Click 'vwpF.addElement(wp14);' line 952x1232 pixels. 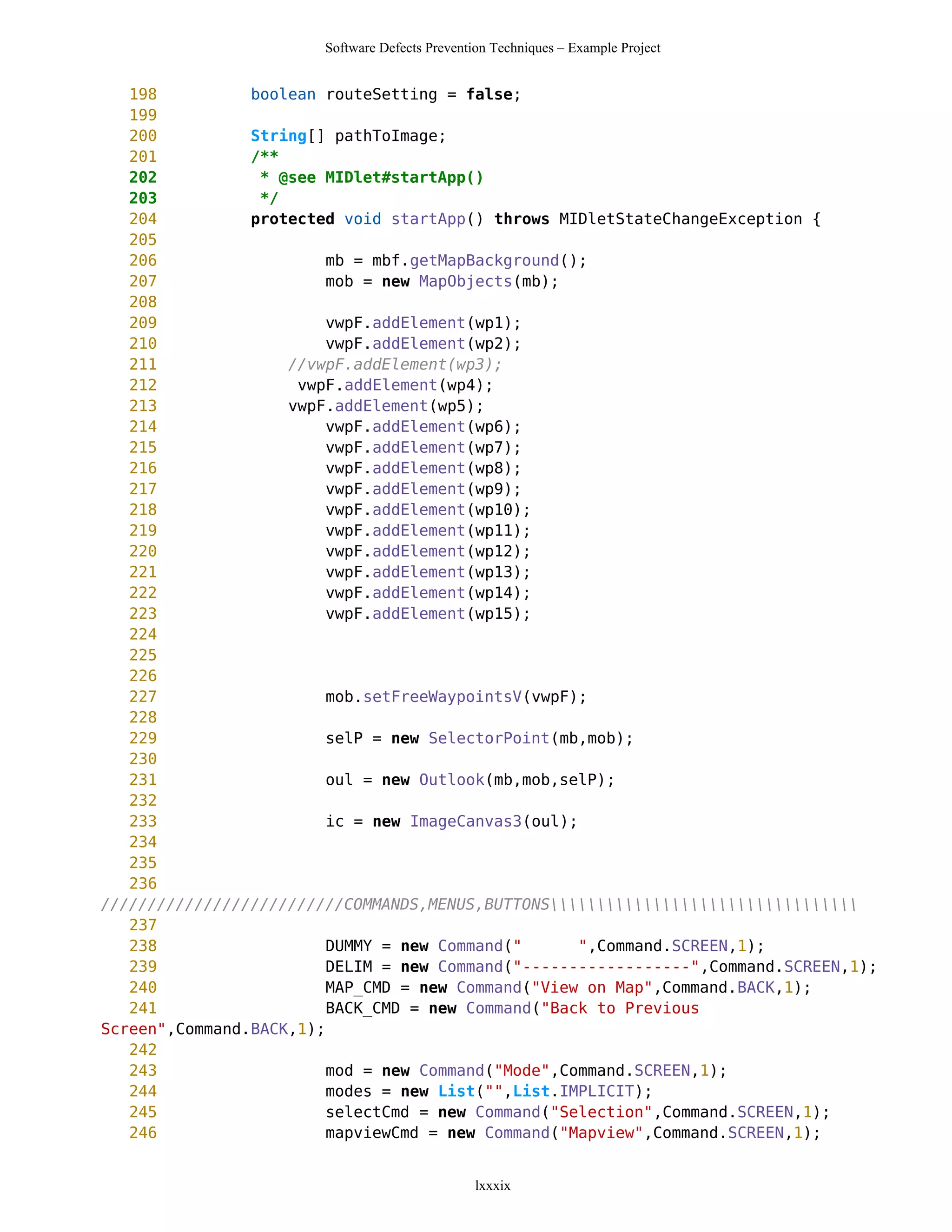tap(428, 593)
